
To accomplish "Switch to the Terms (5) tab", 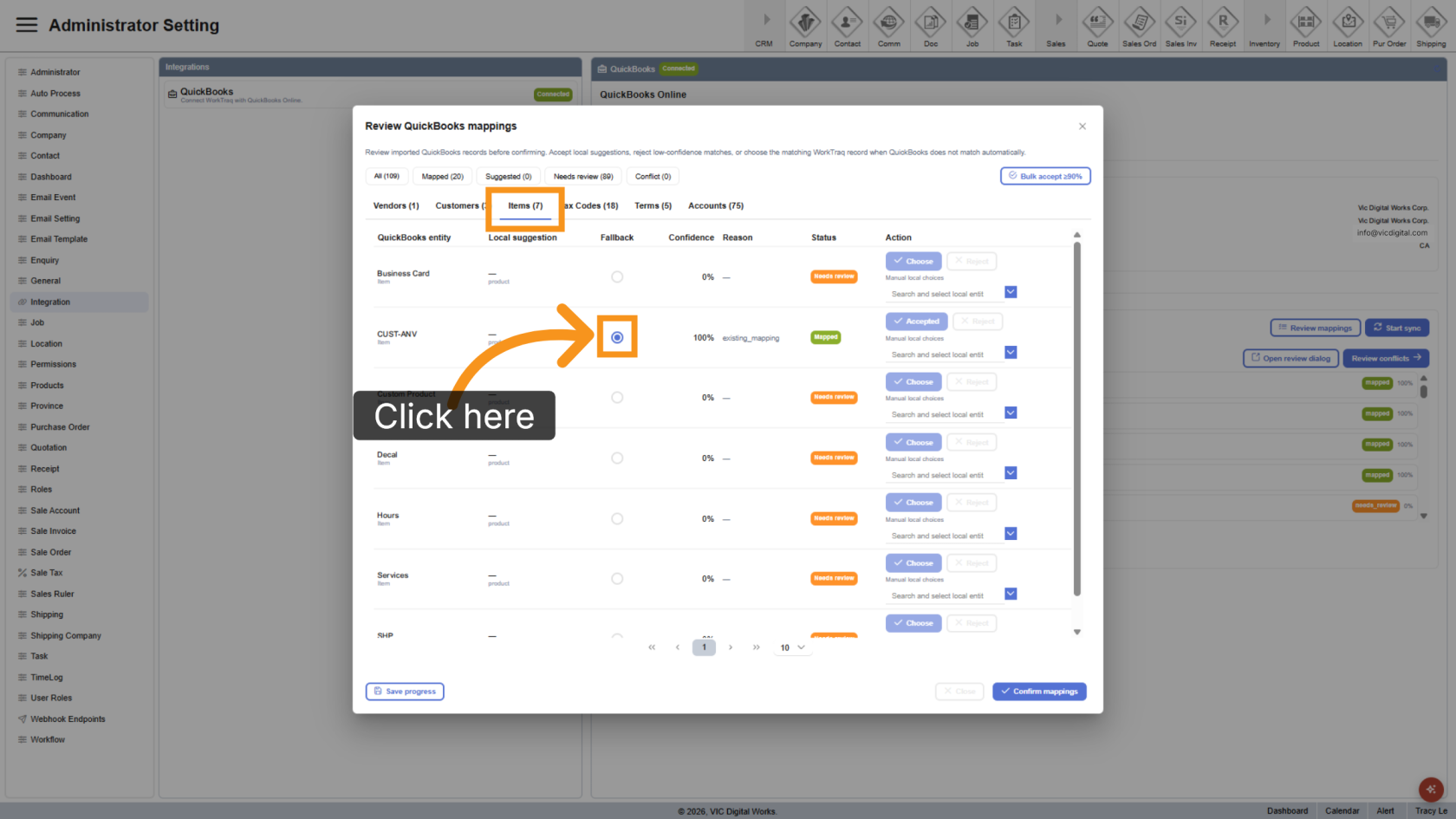I will click(653, 206).
